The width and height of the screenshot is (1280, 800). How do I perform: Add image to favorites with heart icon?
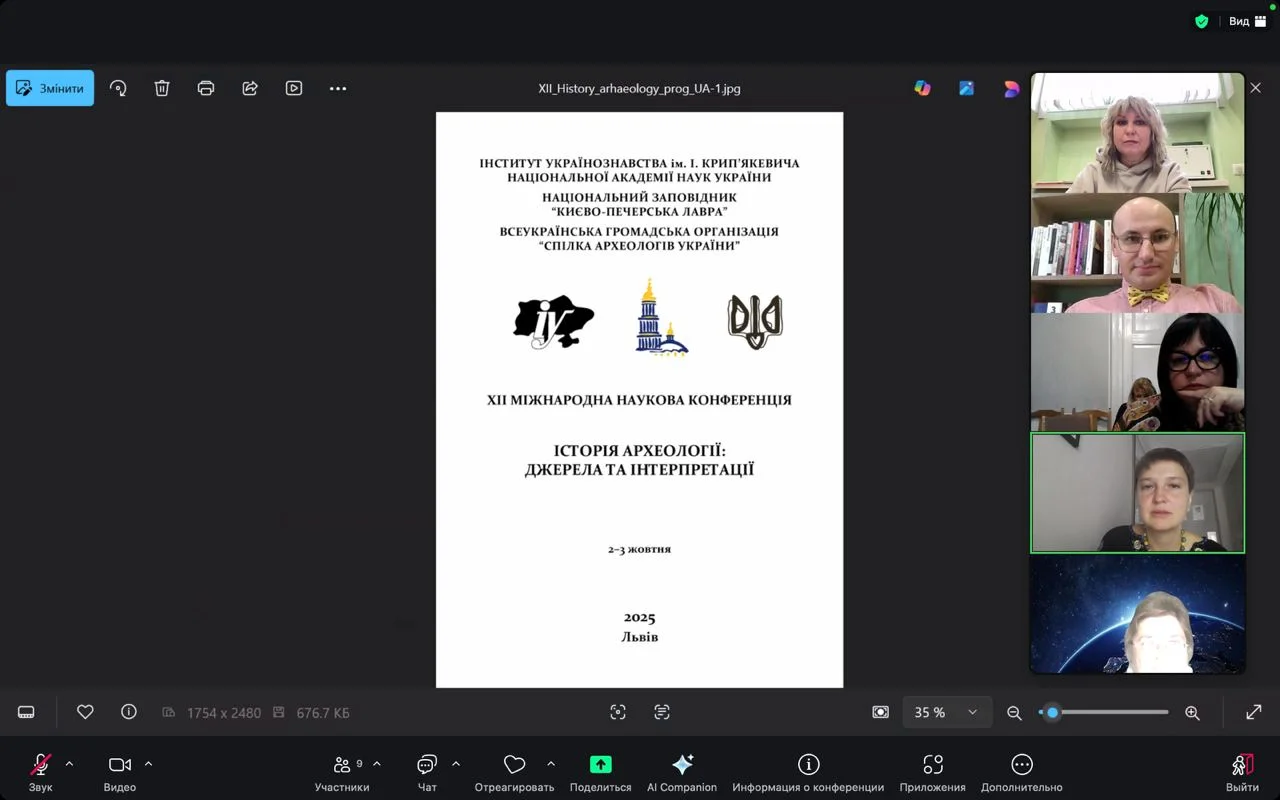click(x=85, y=712)
